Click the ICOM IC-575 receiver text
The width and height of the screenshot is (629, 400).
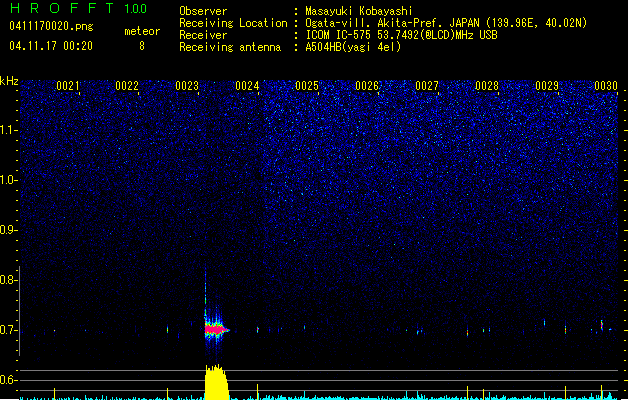tap(402, 35)
